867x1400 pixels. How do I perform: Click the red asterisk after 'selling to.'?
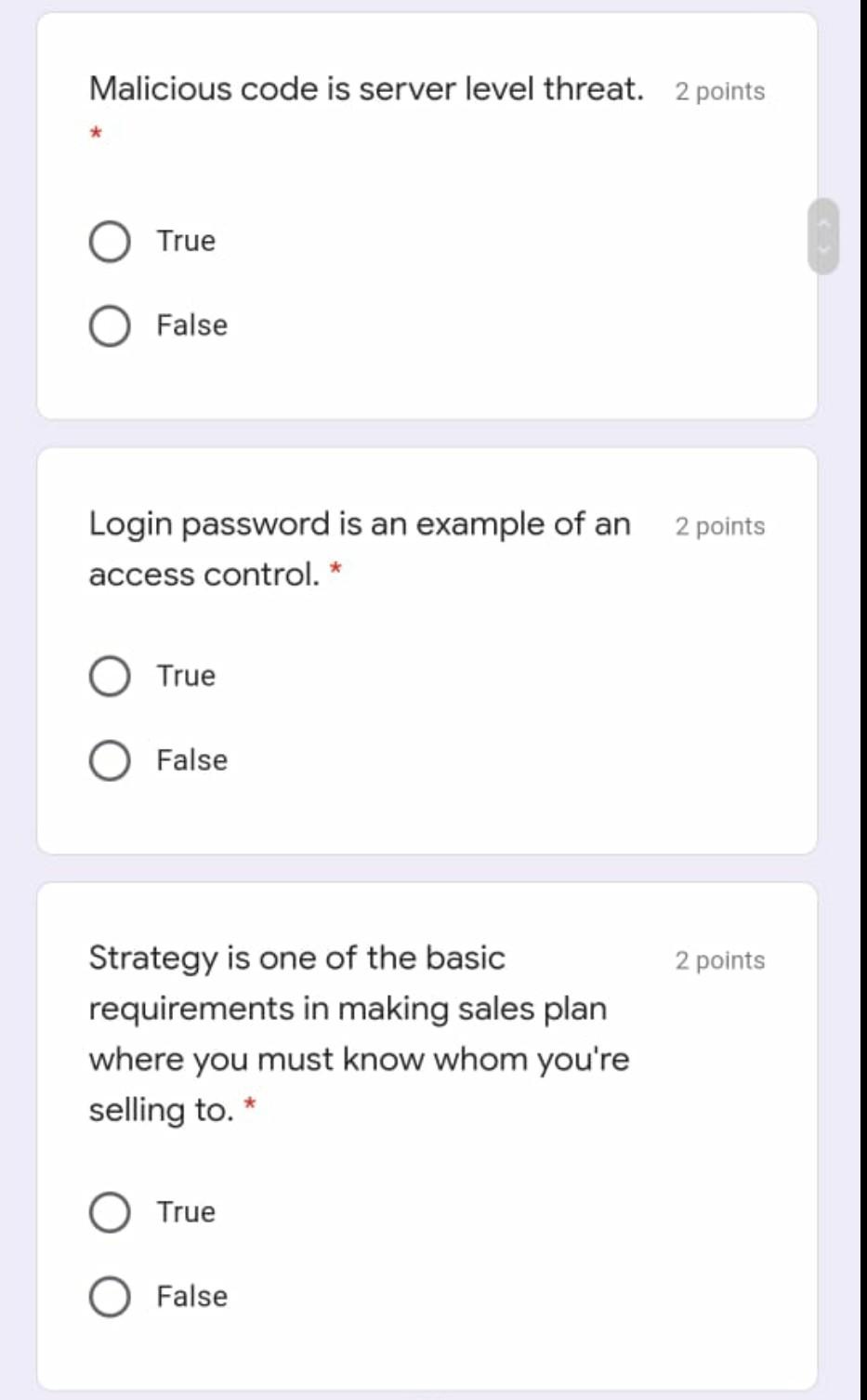249,1106
